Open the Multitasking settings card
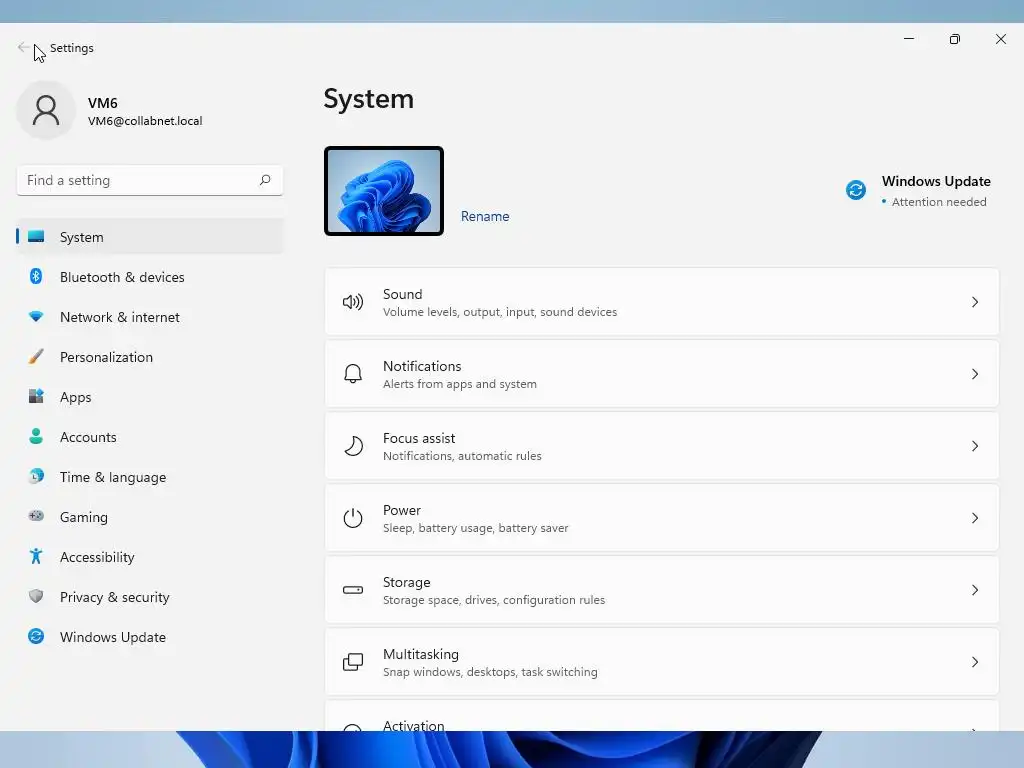The width and height of the screenshot is (1024, 768). tap(662, 662)
